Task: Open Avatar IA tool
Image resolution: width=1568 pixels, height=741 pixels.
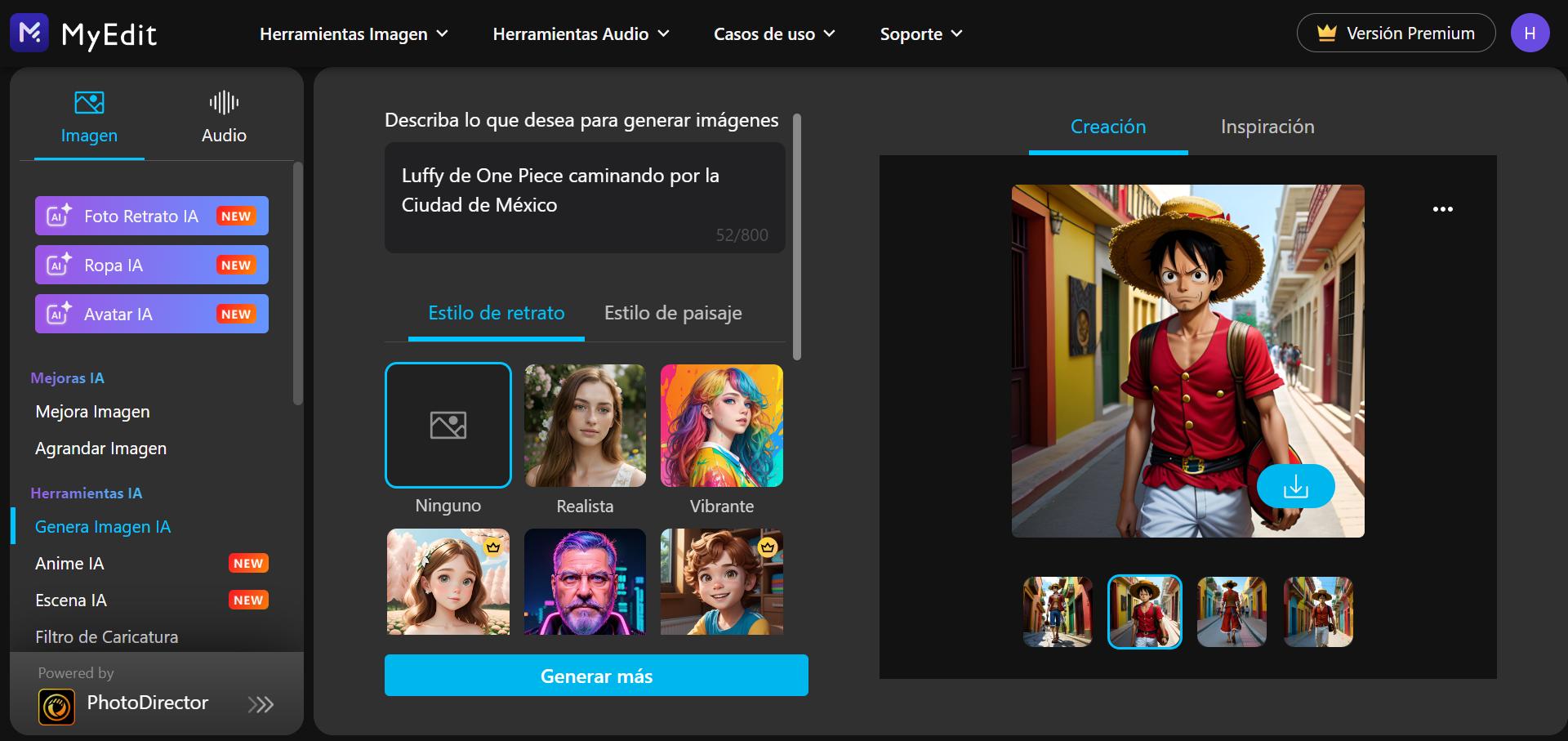Action: [x=151, y=314]
